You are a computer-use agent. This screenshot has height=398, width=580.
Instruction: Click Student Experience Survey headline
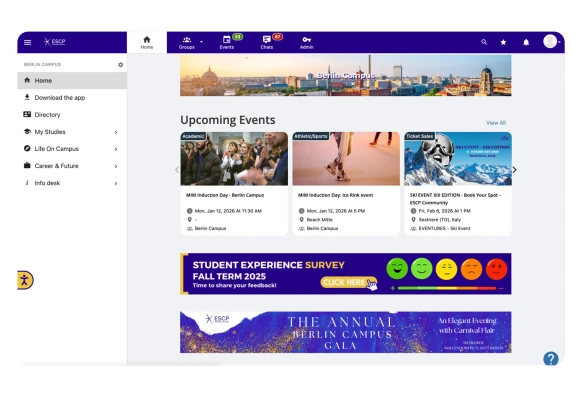269,265
